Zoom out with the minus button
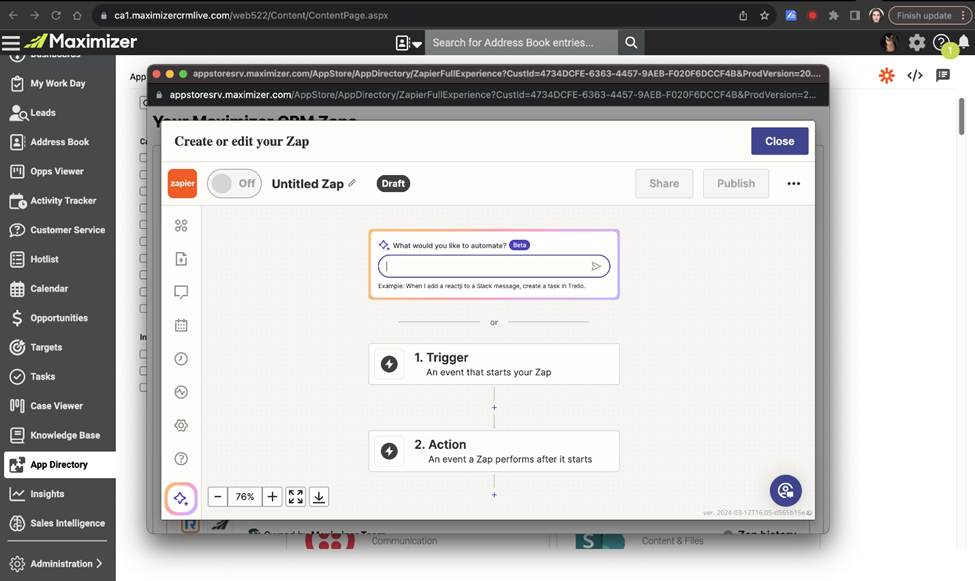The image size is (975, 581). pyautogui.click(x=218, y=496)
